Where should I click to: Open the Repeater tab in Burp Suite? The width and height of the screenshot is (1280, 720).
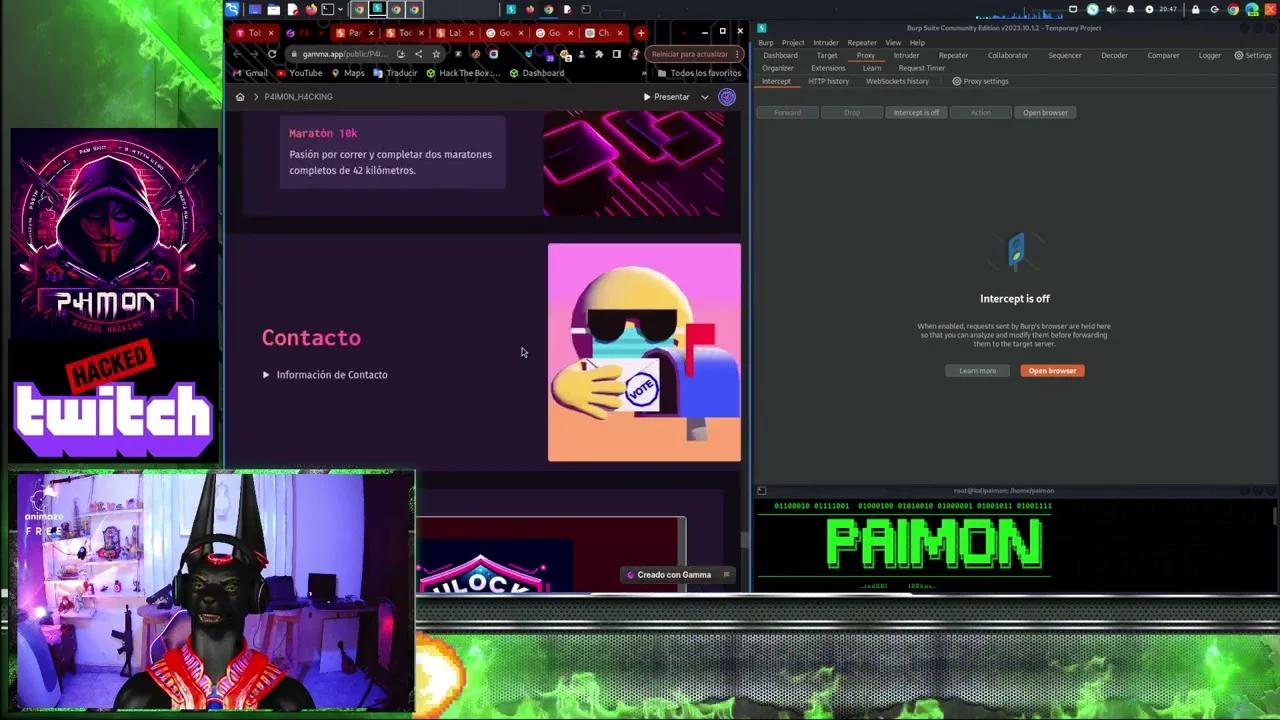pos(952,56)
